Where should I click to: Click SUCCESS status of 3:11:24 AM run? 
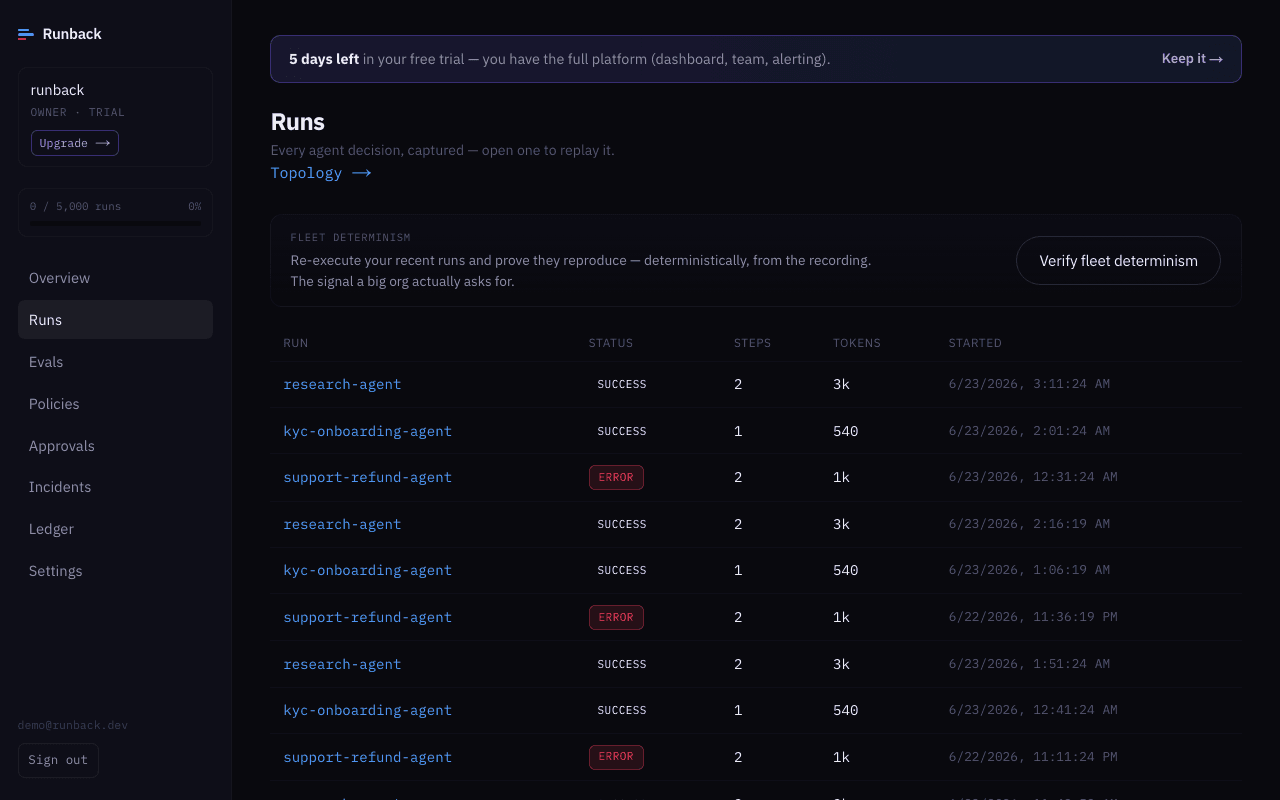[x=622, y=384]
